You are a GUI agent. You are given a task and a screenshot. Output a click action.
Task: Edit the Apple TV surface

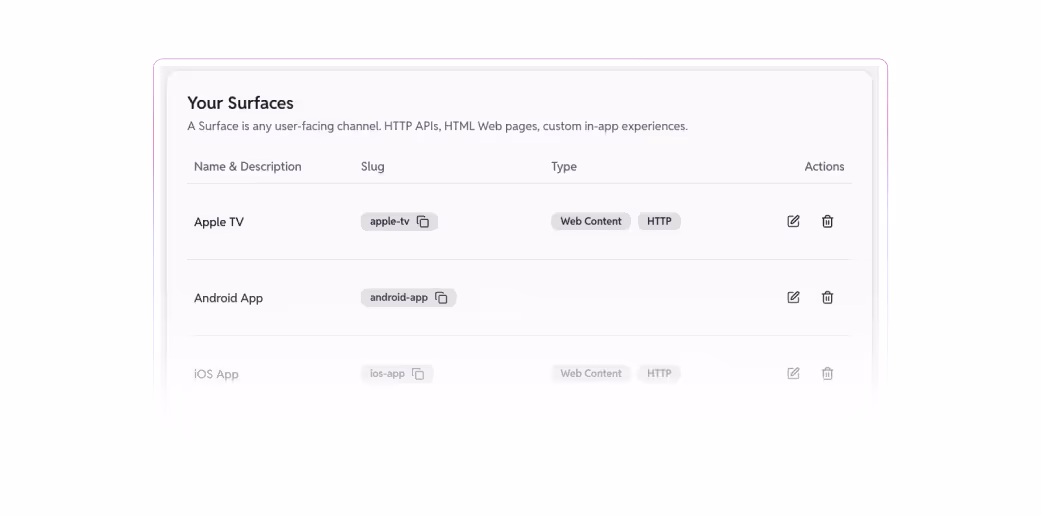[x=793, y=221]
